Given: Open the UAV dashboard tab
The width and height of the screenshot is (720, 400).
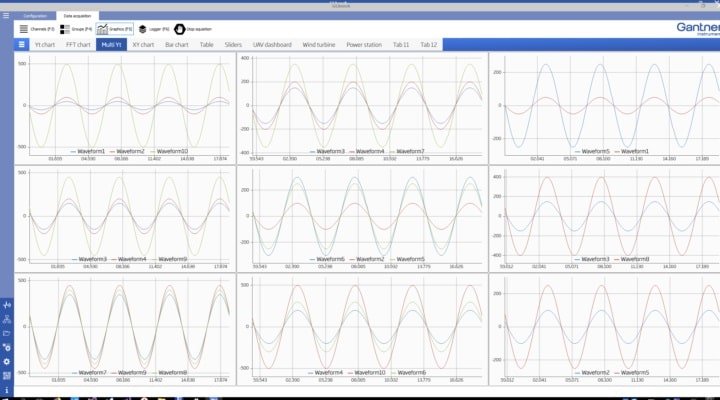Looking at the screenshot, I should (x=272, y=45).
